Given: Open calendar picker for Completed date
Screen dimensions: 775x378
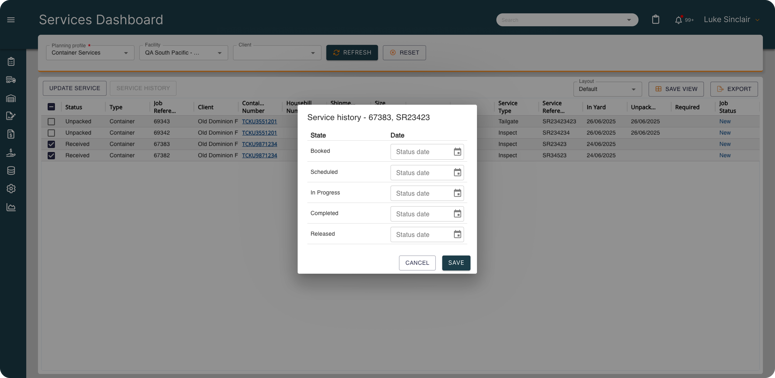Looking at the screenshot, I should point(458,214).
